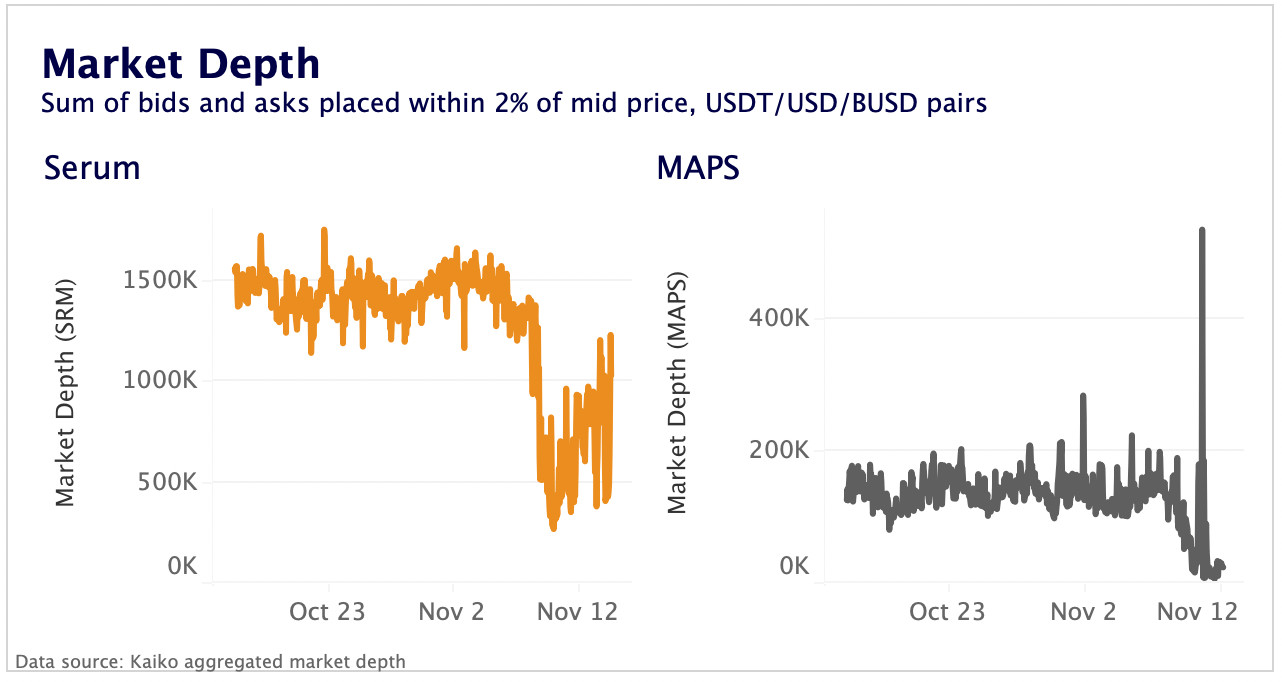Click the 400K tick on the MAPS chart
Image resolution: width=1282 pixels, height=682 pixels.
(x=778, y=319)
